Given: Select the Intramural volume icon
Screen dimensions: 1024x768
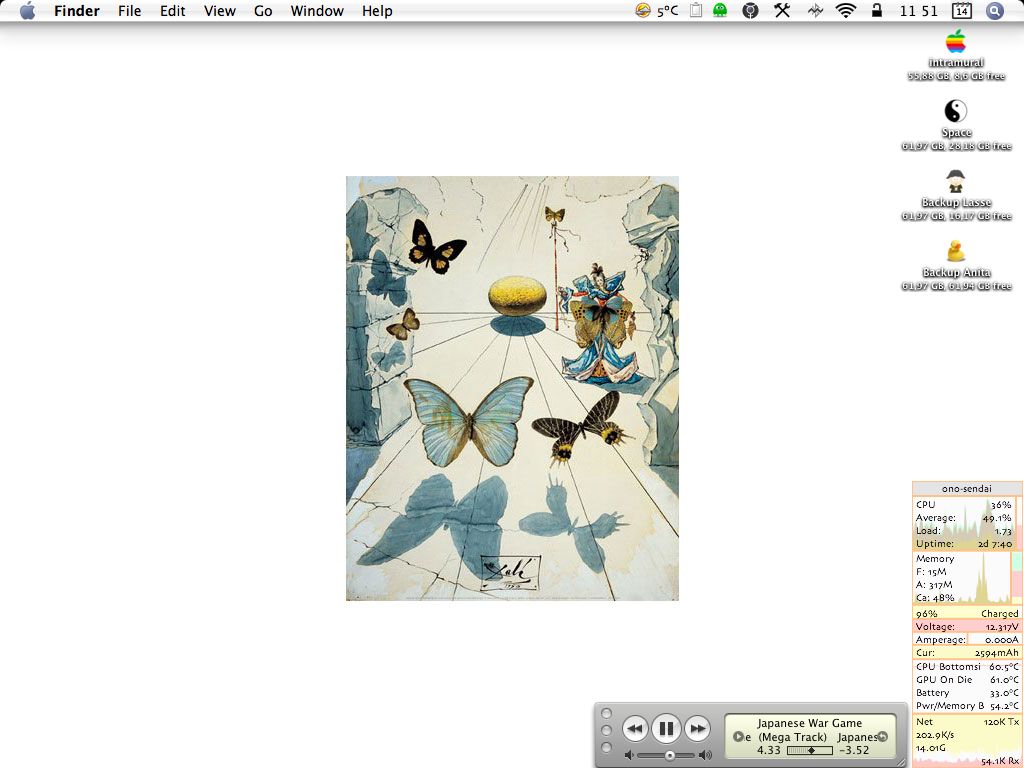Looking at the screenshot, I should click(955, 42).
